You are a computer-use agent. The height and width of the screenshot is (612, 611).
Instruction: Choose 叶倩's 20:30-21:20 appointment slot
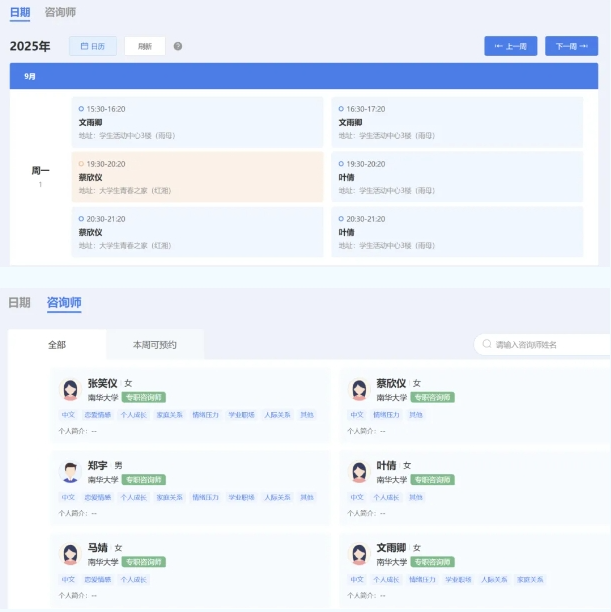[x=457, y=232]
